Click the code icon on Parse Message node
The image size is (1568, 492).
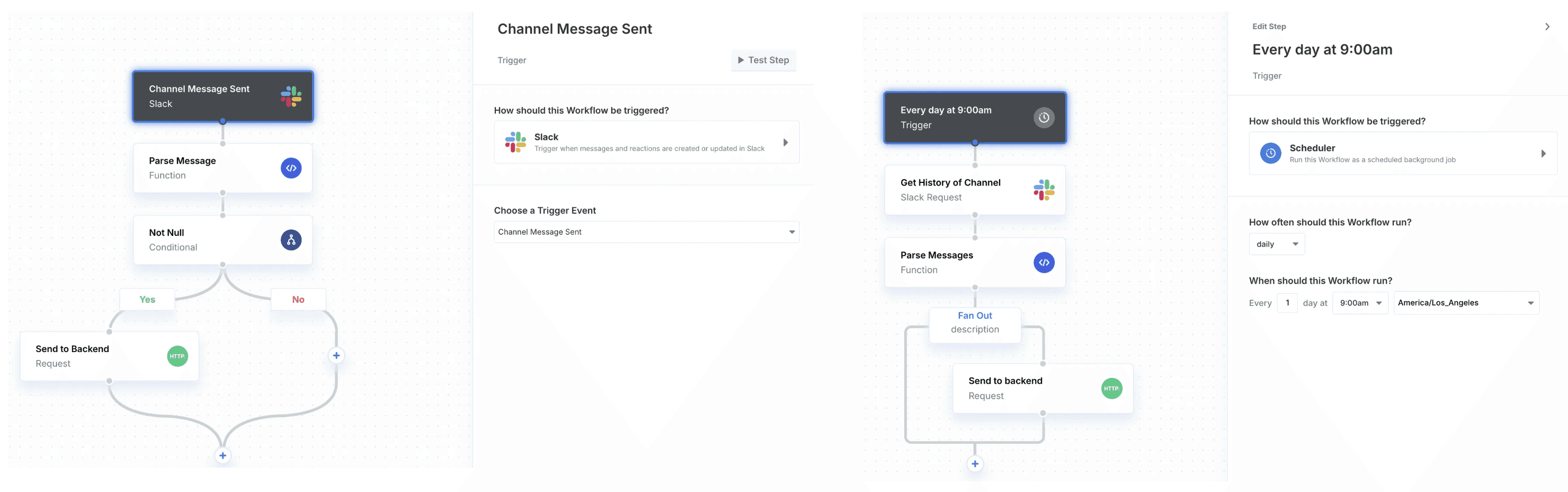pos(291,168)
